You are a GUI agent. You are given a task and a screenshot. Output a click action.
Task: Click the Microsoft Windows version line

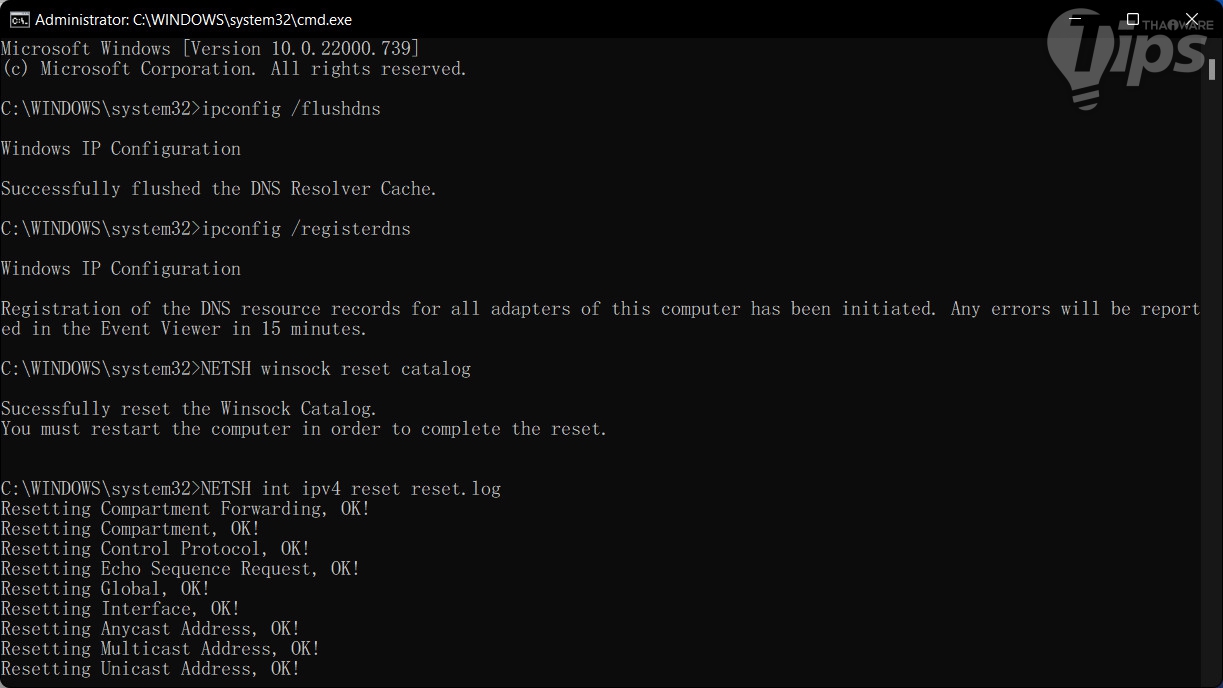pyautogui.click(x=210, y=49)
